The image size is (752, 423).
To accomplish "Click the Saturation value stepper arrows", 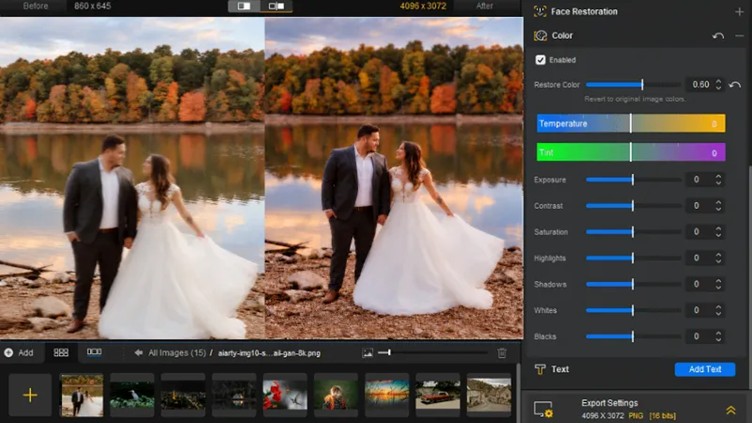I will click(x=718, y=232).
